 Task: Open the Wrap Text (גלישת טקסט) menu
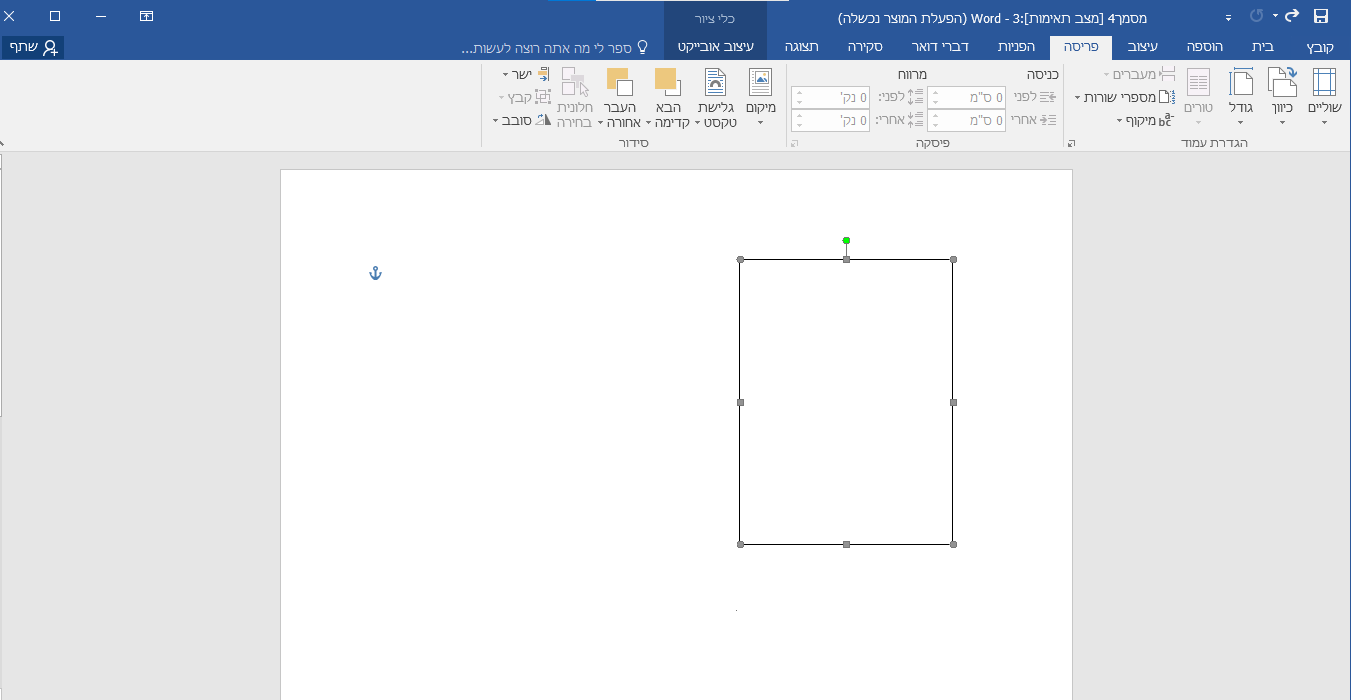[716, 97]
